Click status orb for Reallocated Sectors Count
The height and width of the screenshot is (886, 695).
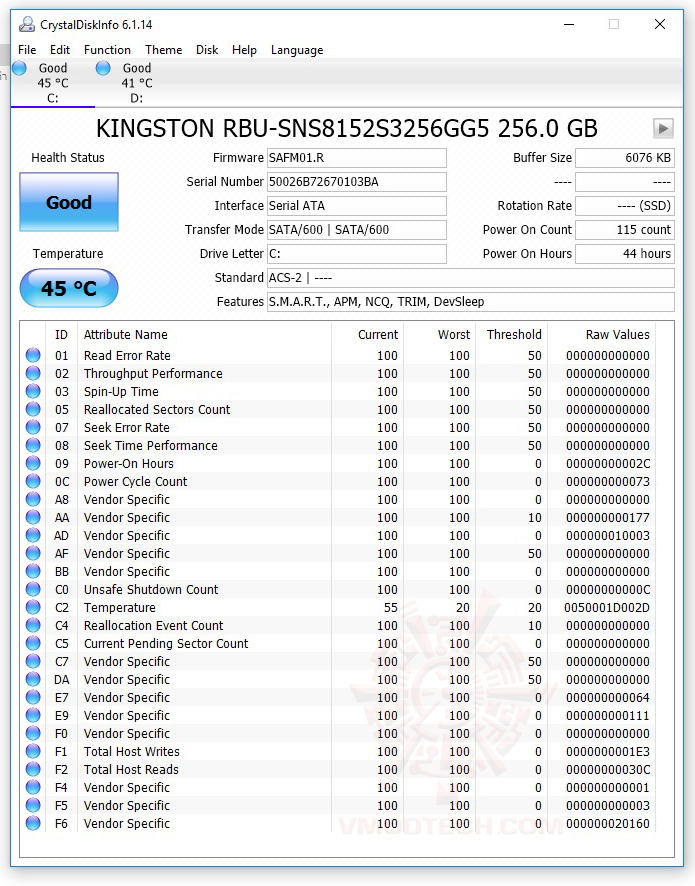(33, 409)
